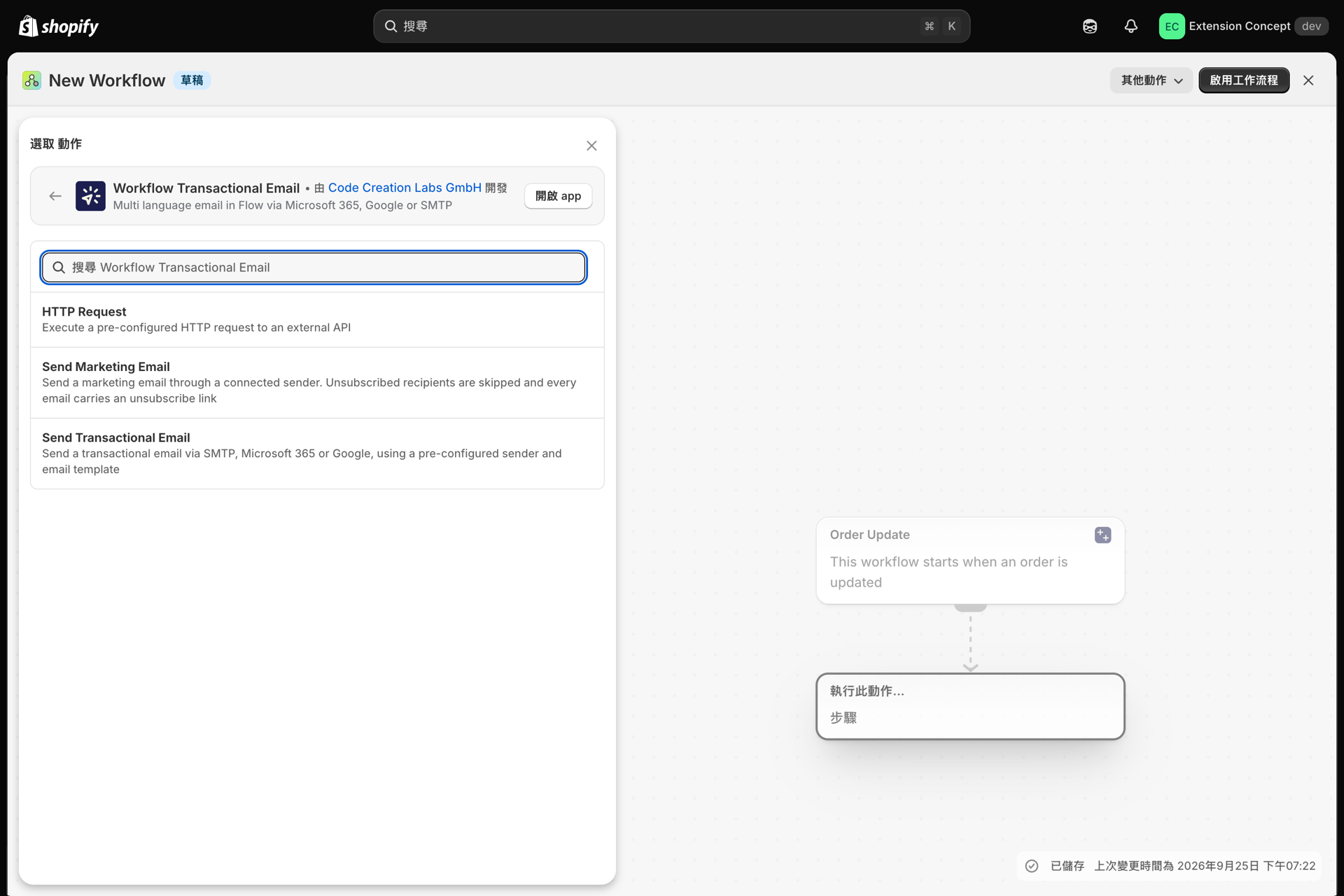The width and height of the screenshot is (1344, 896).
Task: Click the Multi language email description
Action: [x=282, y=205]
